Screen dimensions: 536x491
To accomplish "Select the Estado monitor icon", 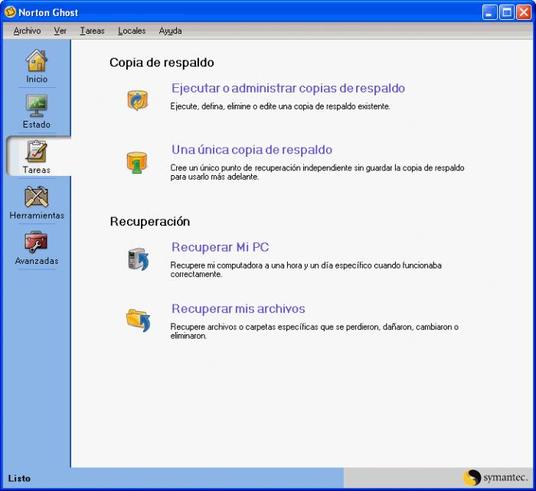I will pos(37,106).
